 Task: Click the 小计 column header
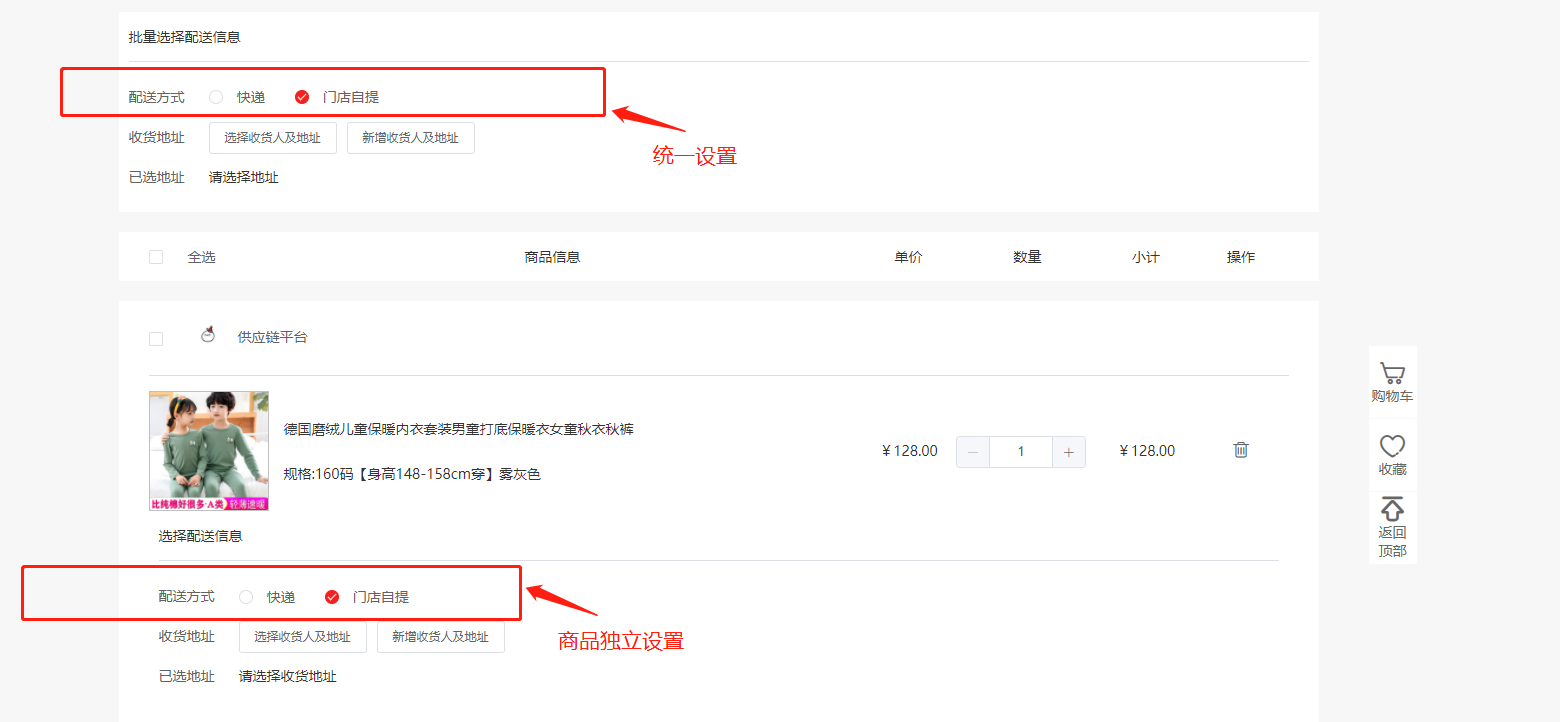click(x=1146, y=257)
